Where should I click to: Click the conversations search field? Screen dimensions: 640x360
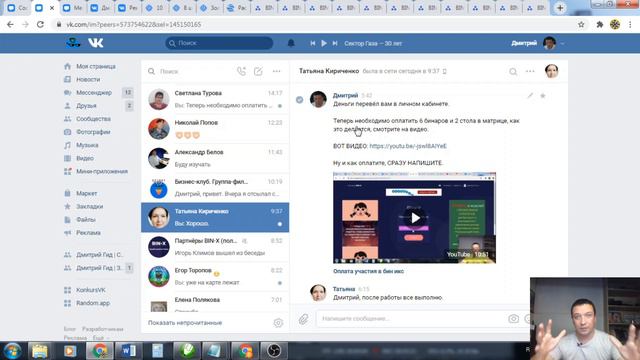pyautogui.click(x=190, y=71)
